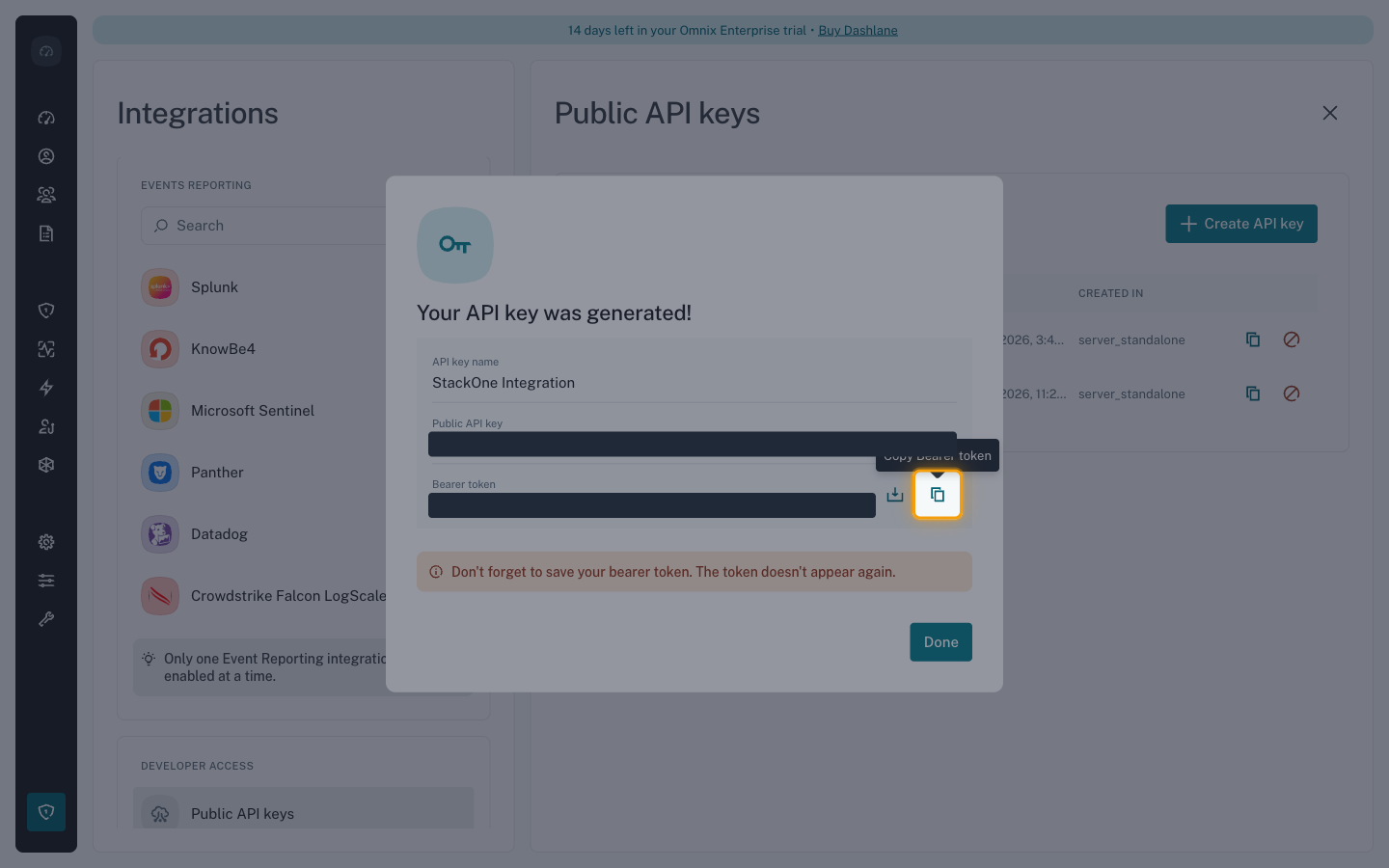Open the sliders icon in sidebar
The width and height of the screenshot is (1389, 868).
[46, 581]
